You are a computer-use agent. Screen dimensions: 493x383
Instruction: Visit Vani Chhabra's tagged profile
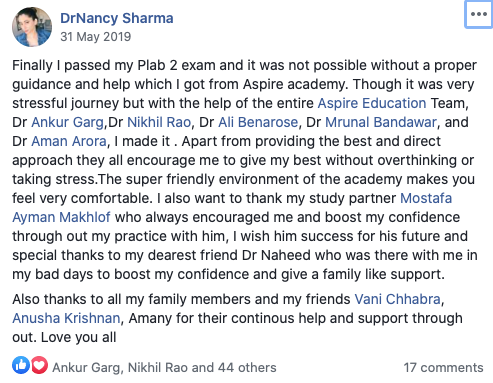[398, 299]
